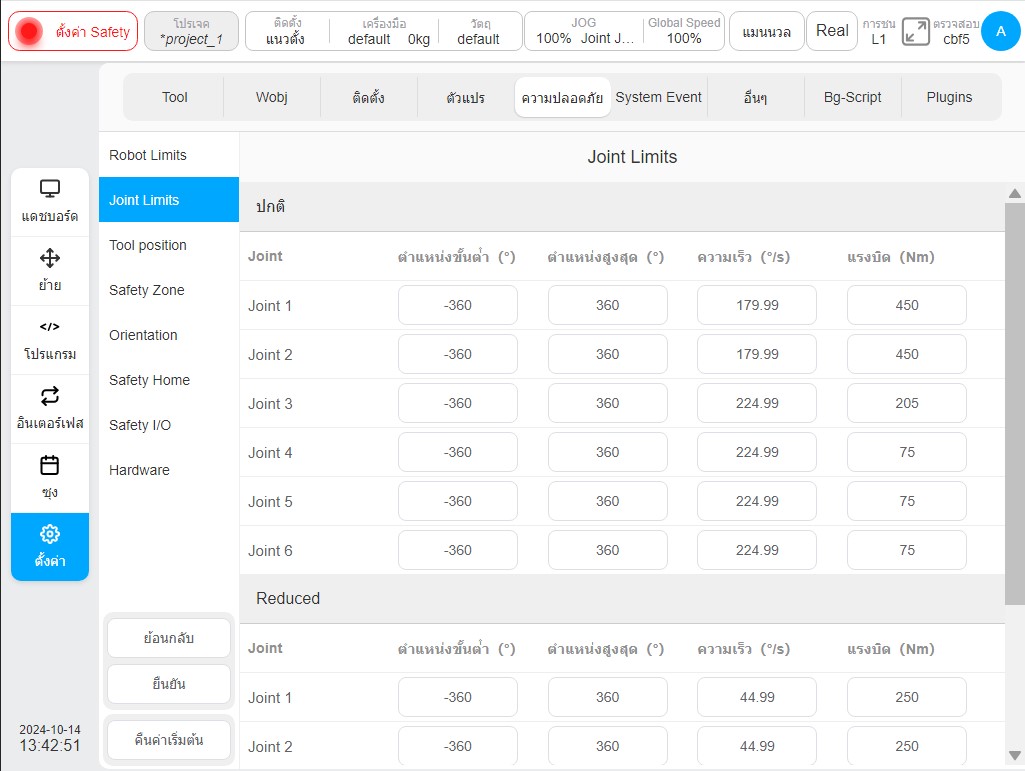Open the JOG and Global Speed panel
This screenshot has height=771, width=1025.
[x=624, y=31]
